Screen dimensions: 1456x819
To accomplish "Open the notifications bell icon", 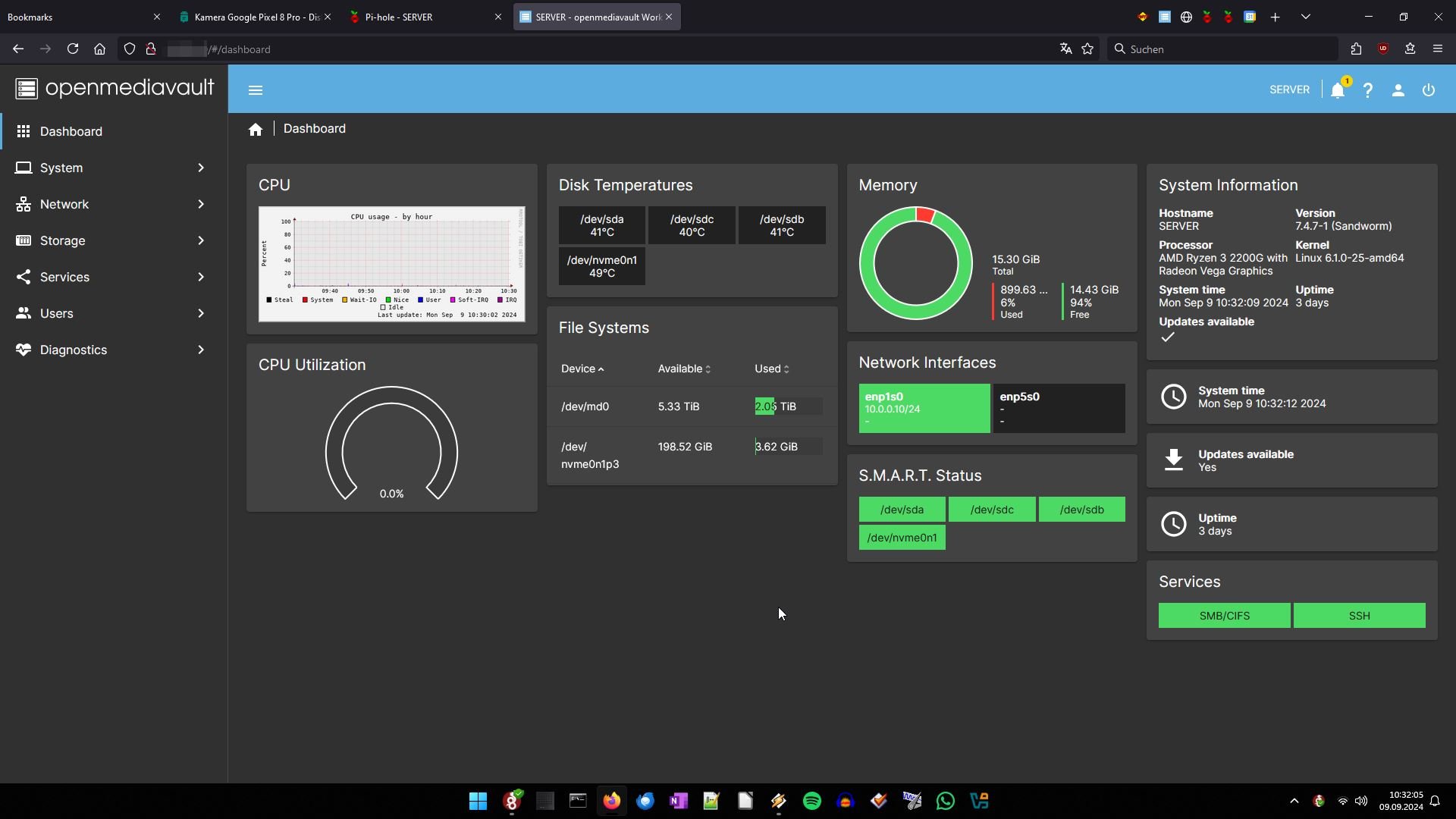I will pyautogui.click(x=1338, y=90).
